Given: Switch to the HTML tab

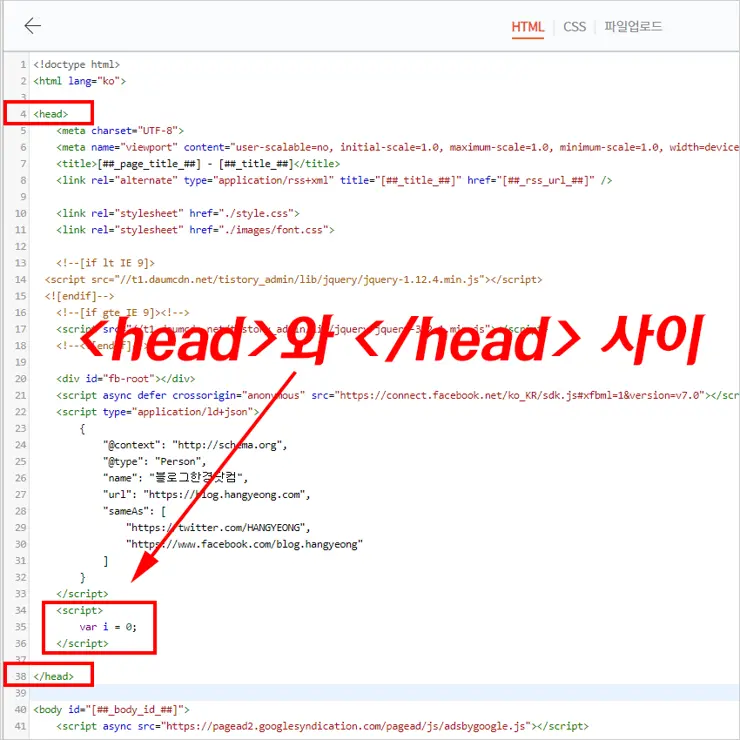Looking at the screenshot, I should tap(528, 27).
